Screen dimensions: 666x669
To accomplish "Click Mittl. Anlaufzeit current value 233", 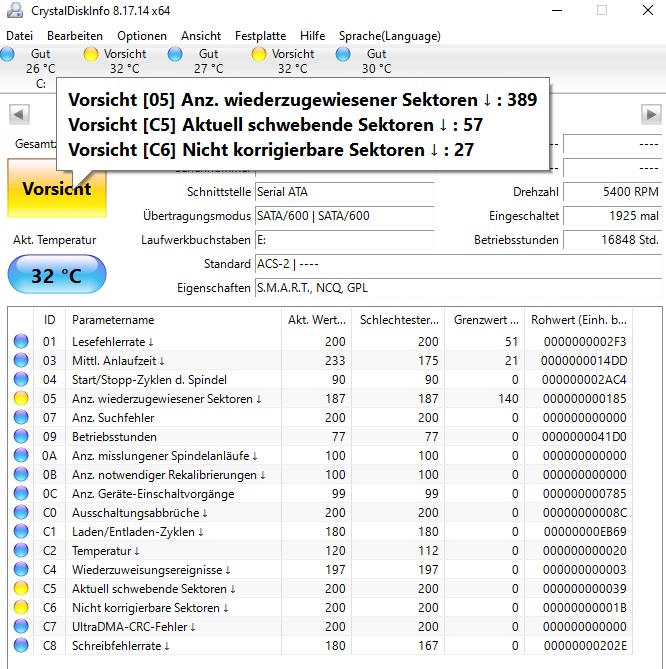I will point(335,361).
